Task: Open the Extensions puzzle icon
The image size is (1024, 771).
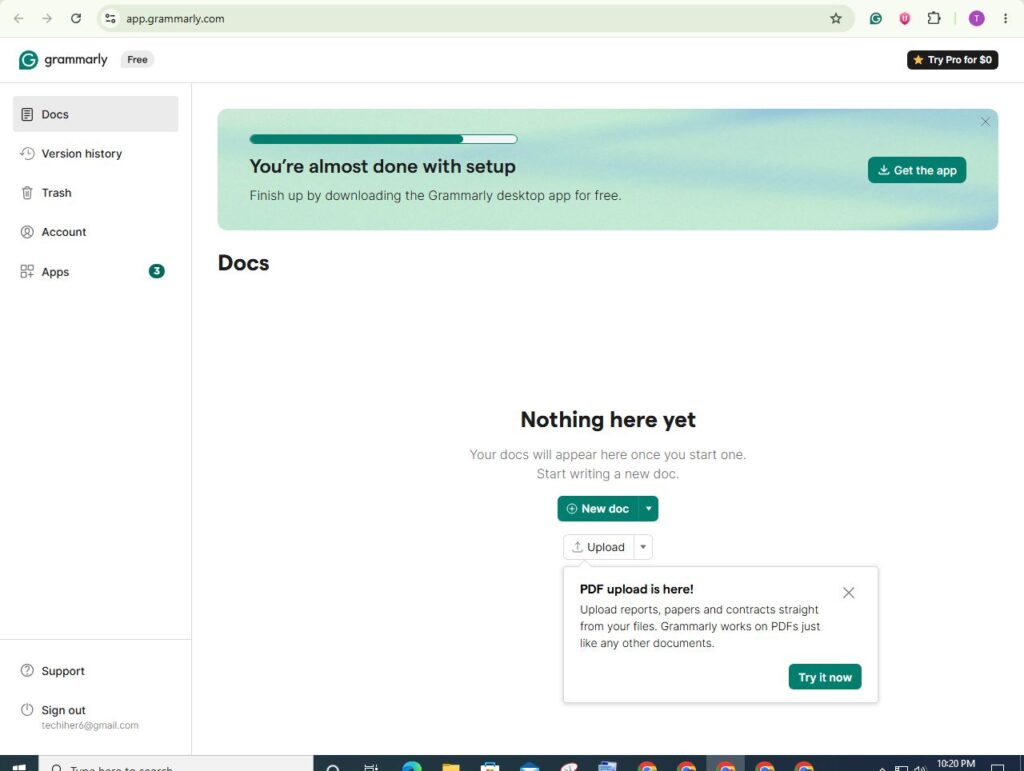Action: (x=934, y=18)
